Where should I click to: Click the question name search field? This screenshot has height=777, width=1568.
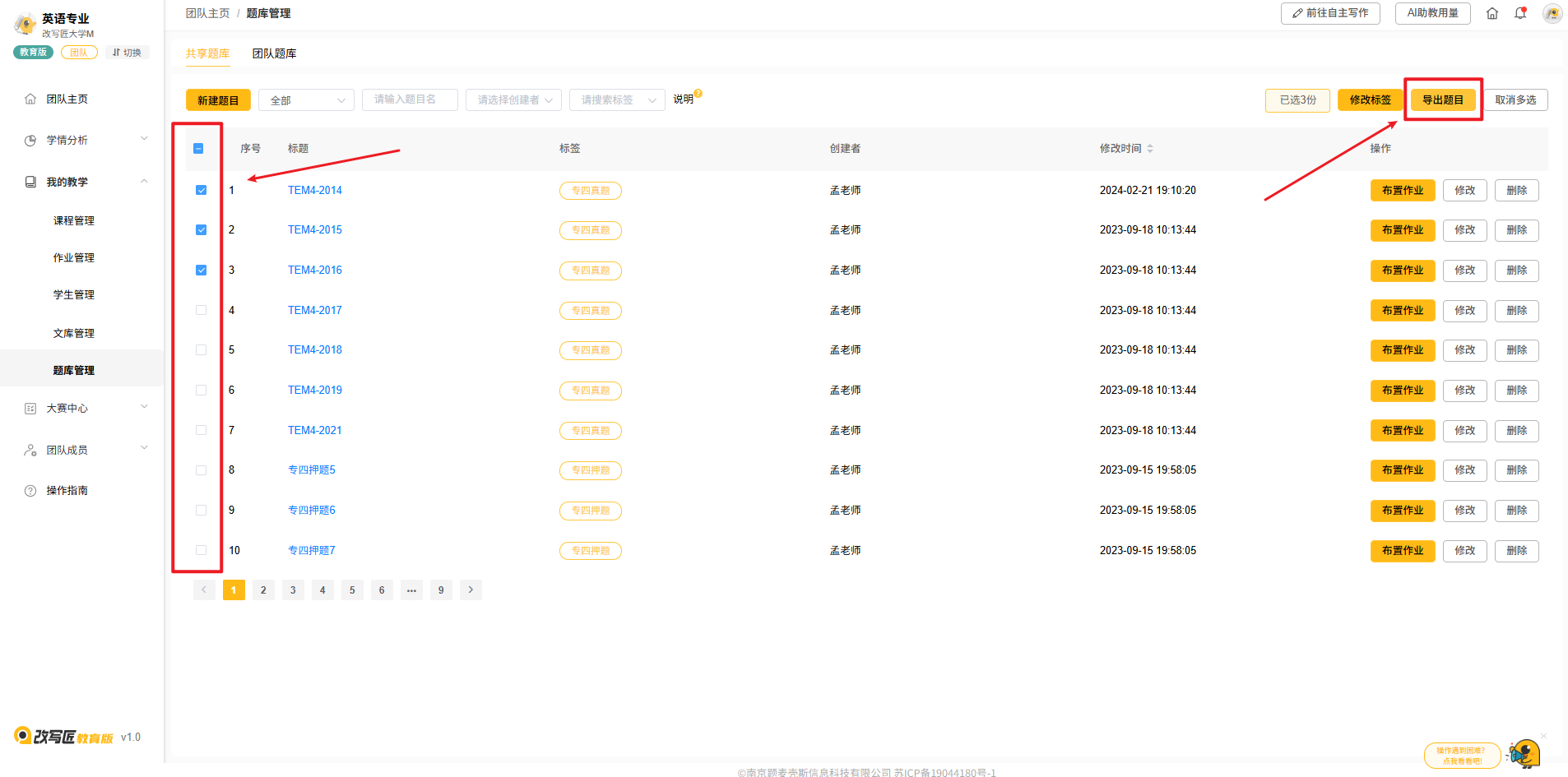pyautogui.click(x=410, y=99)
